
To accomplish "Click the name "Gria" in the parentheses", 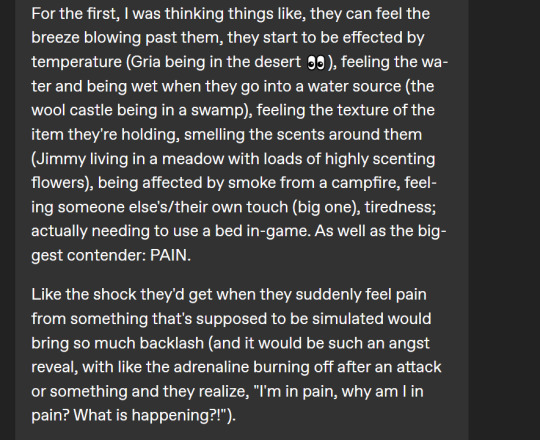I will click(146, 62).
